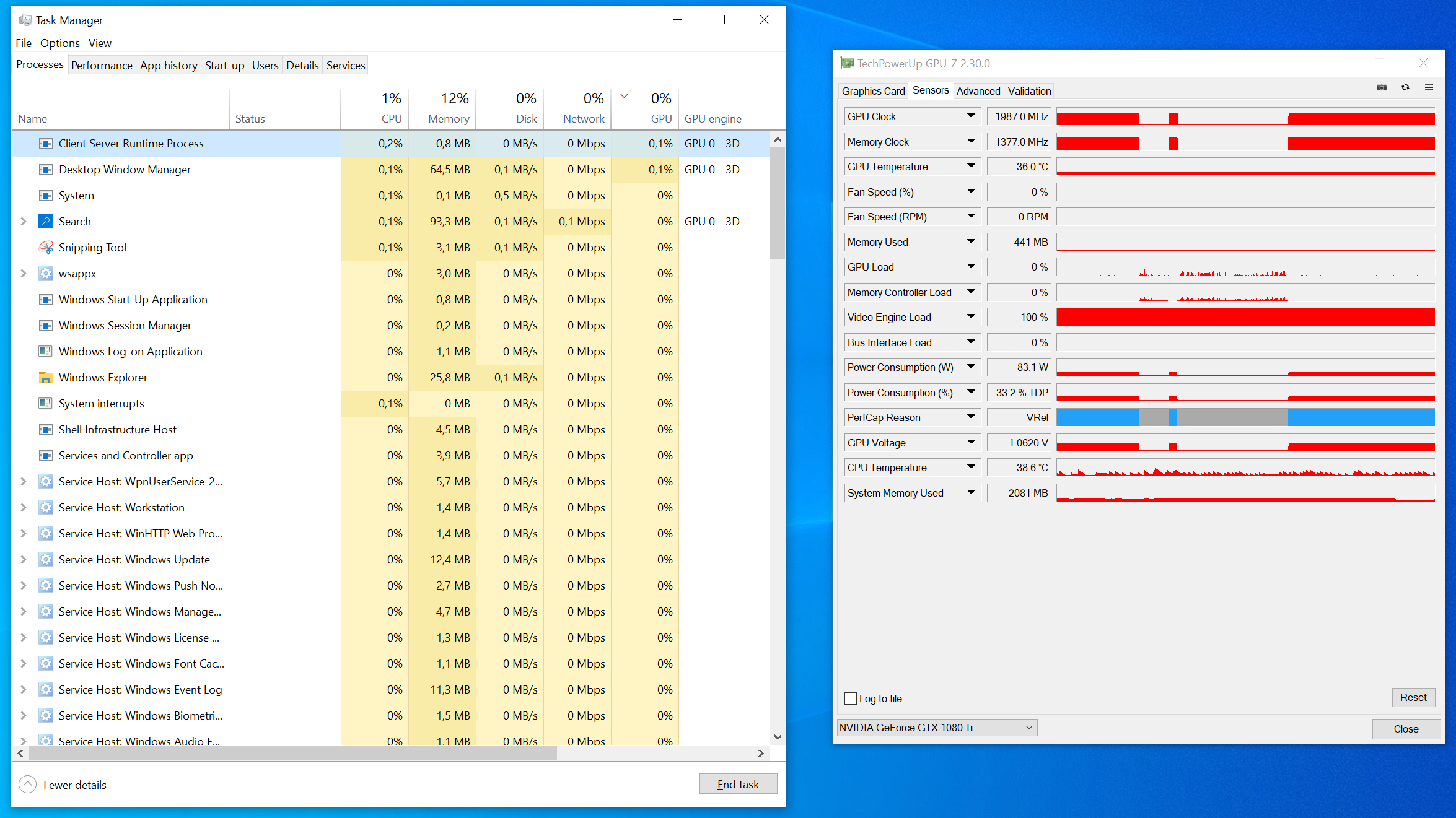Click the Windows Explorer folder icon

(x=46, y=378)
